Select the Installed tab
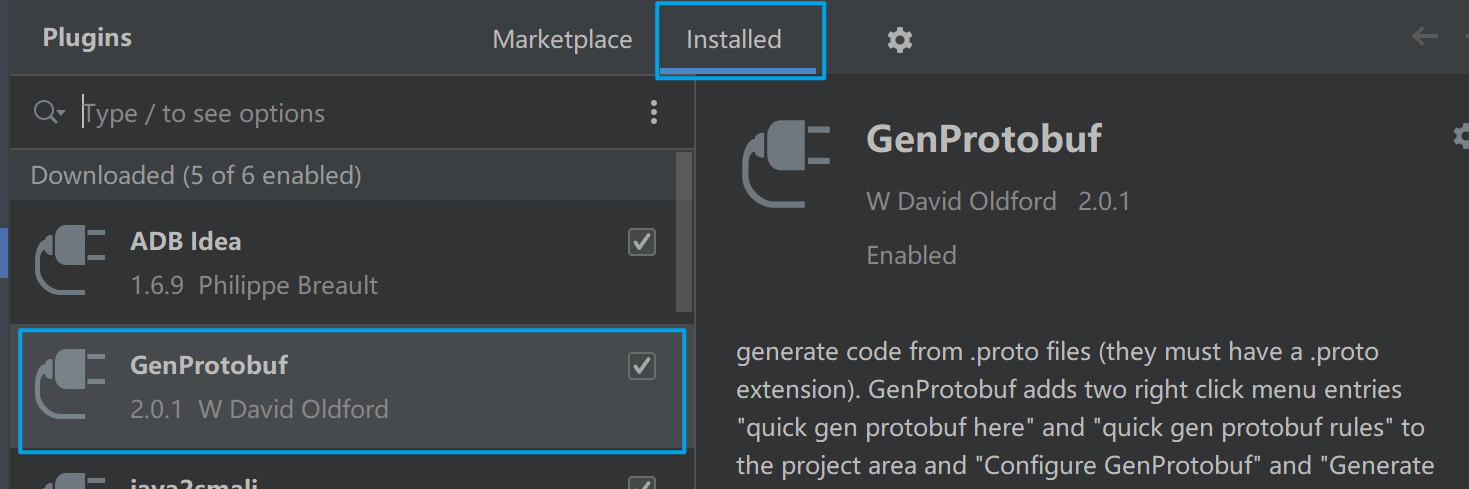The height and width of the screenshot is (489, 1469). tap(734, 40)
